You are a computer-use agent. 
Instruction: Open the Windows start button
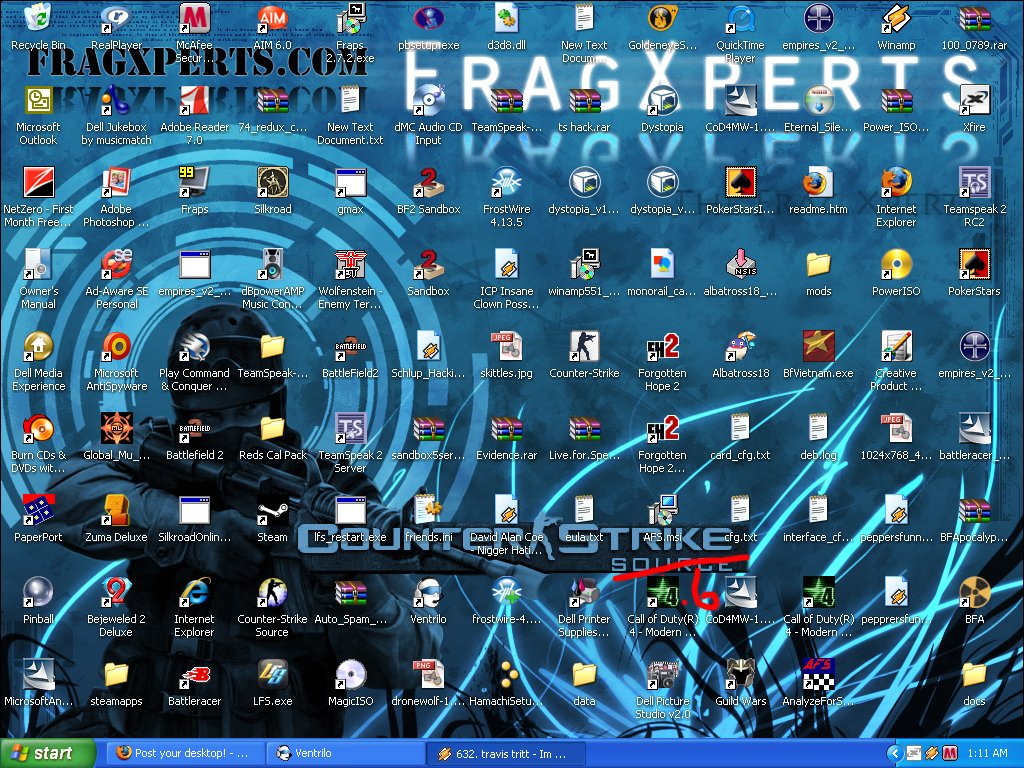pos(48,753)
